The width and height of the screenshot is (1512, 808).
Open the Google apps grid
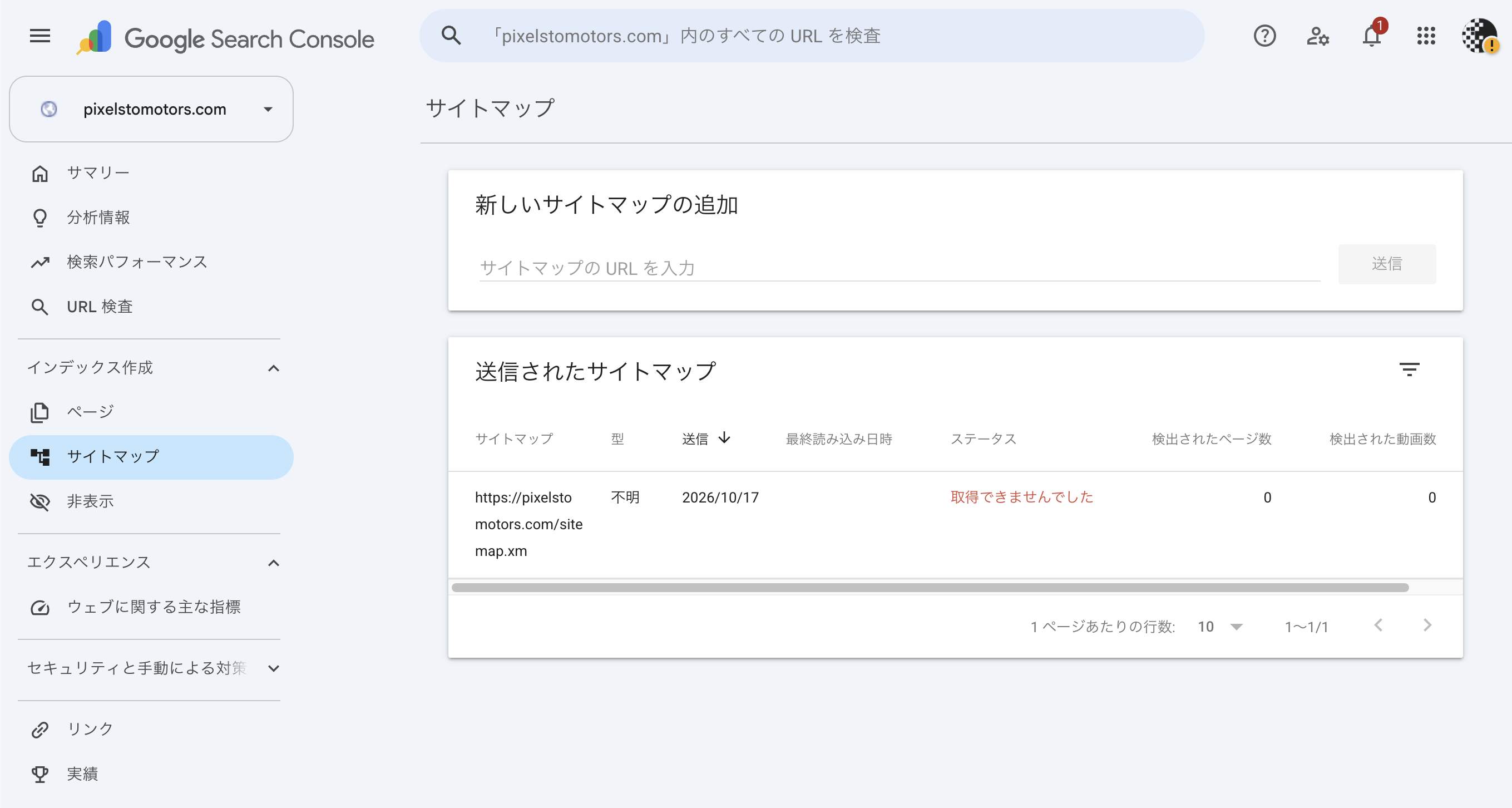1426,36
